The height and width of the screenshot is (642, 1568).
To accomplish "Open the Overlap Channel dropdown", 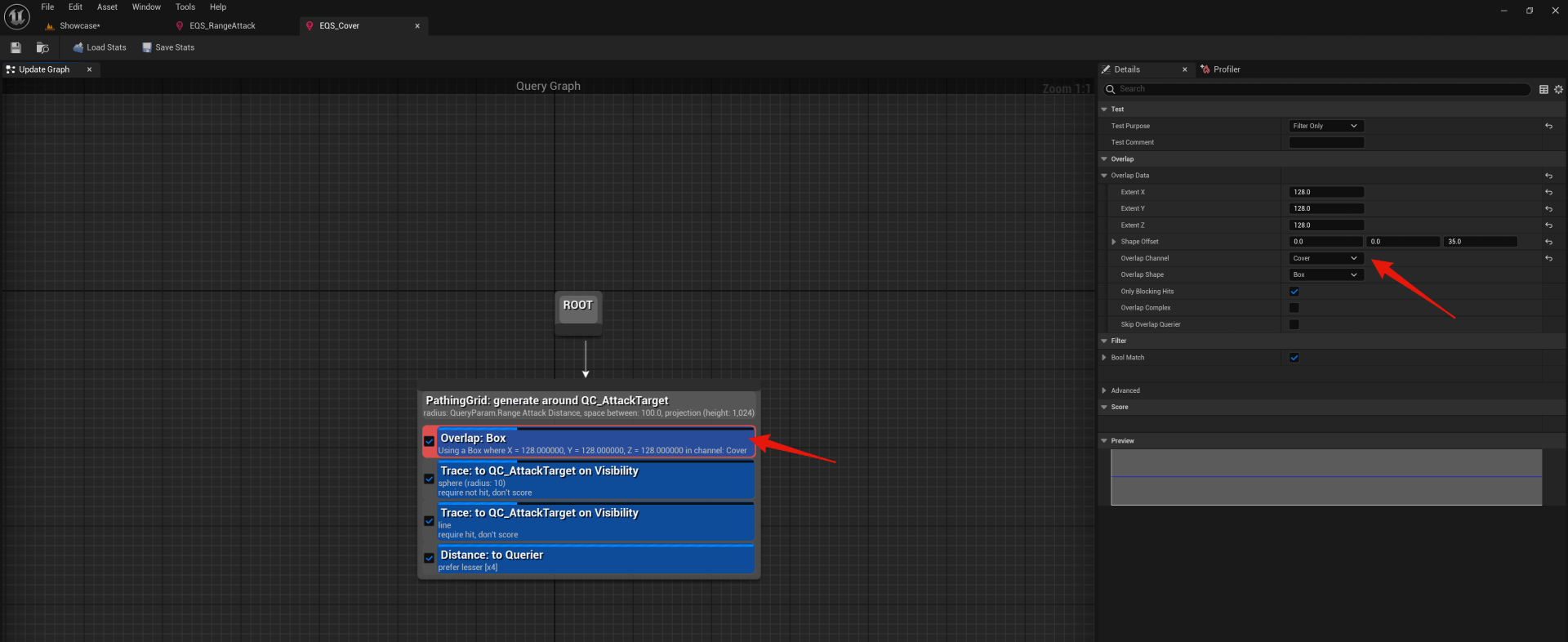I will click(1325, 258).
